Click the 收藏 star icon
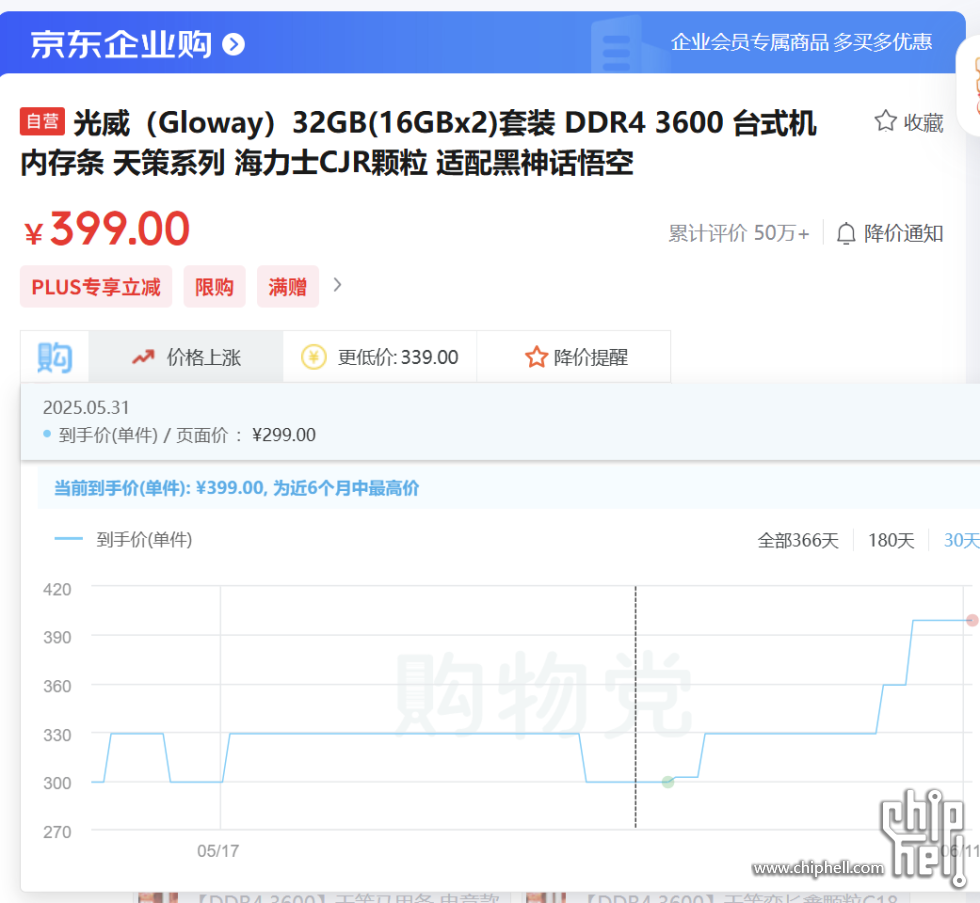This screenshot has height=903, width=980. [885, 121]
